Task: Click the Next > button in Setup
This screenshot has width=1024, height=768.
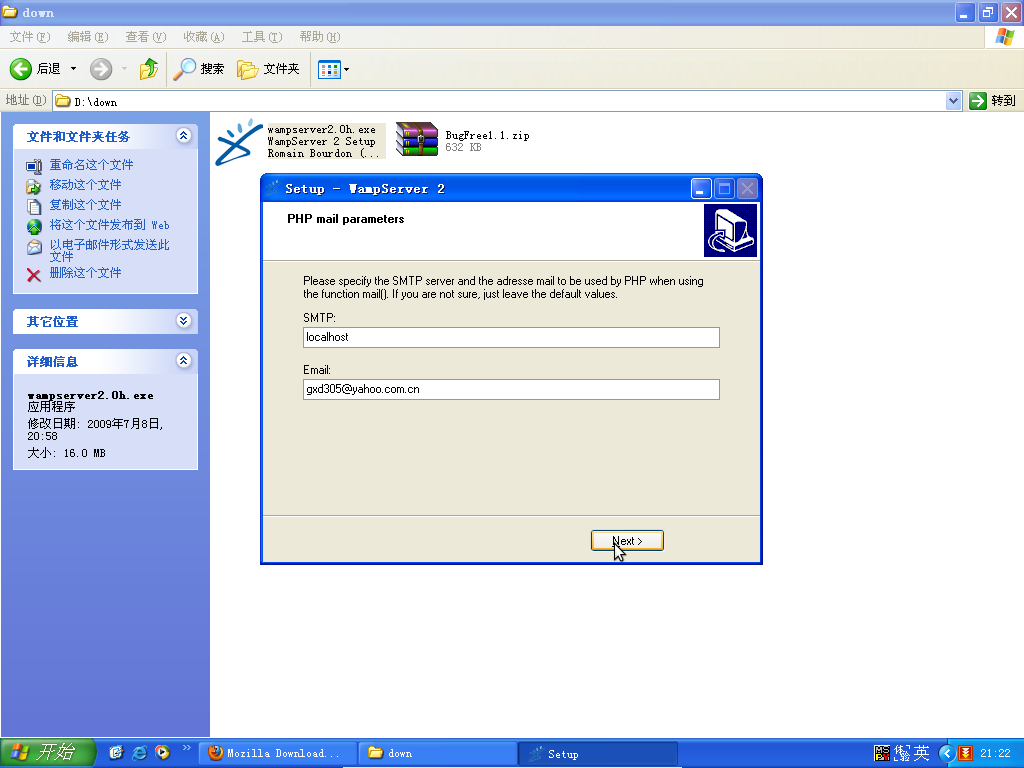Action: [627, 541]
